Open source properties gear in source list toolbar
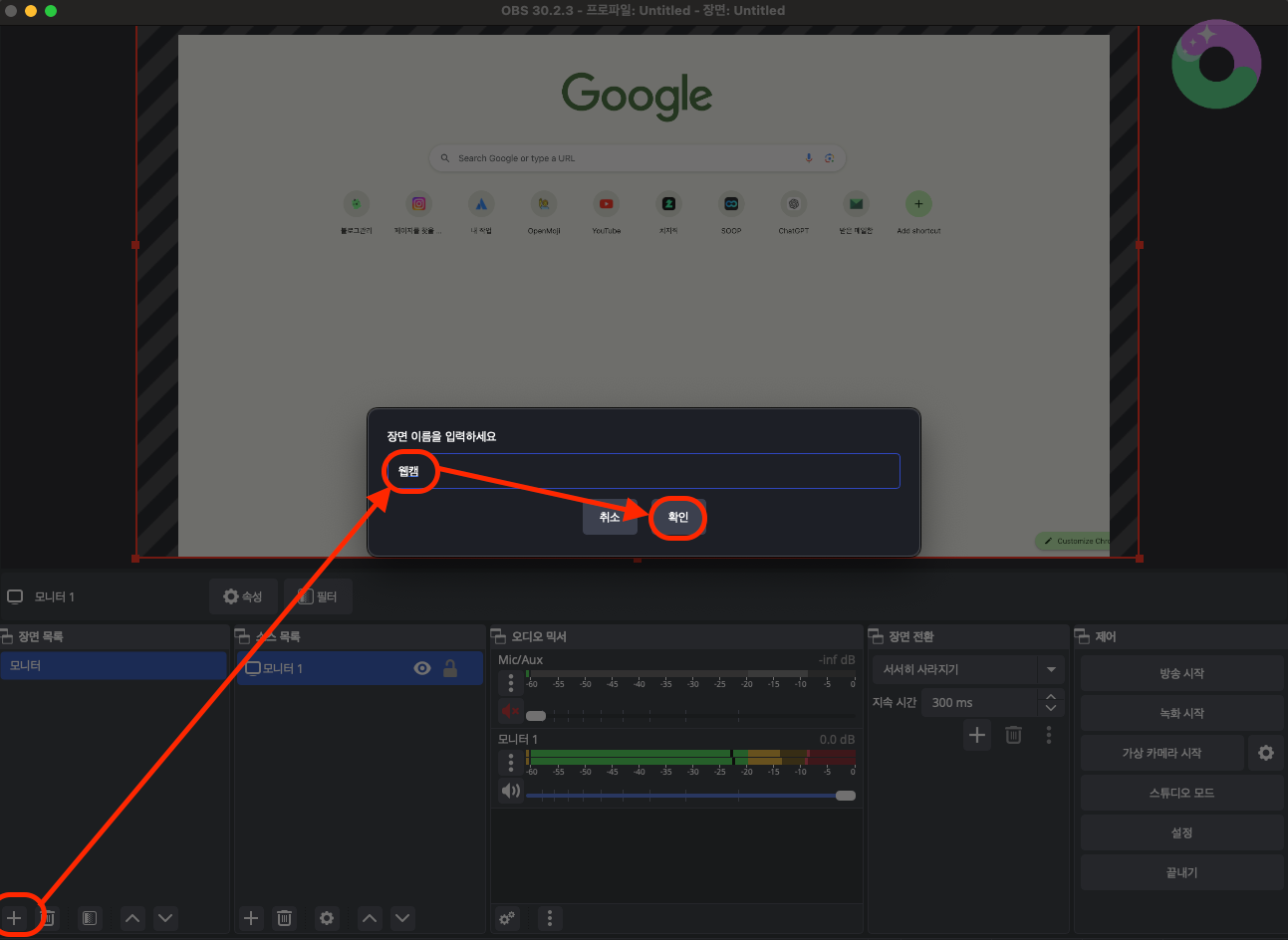This screenshot has width=1288, height=940. pos(327,918)
